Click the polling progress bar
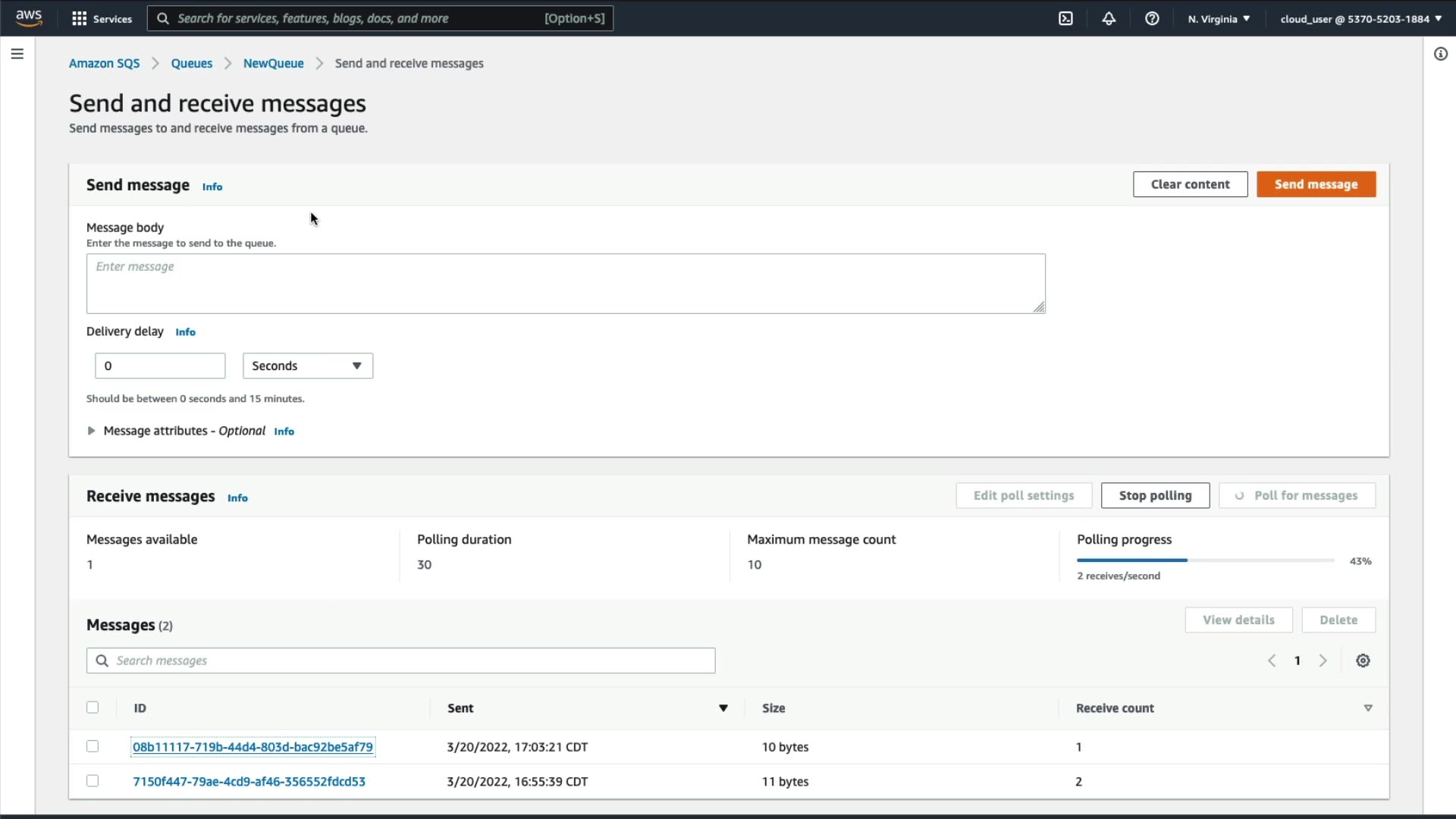The height and width of the screenshot is (819, 1456). coord(1205,560)
